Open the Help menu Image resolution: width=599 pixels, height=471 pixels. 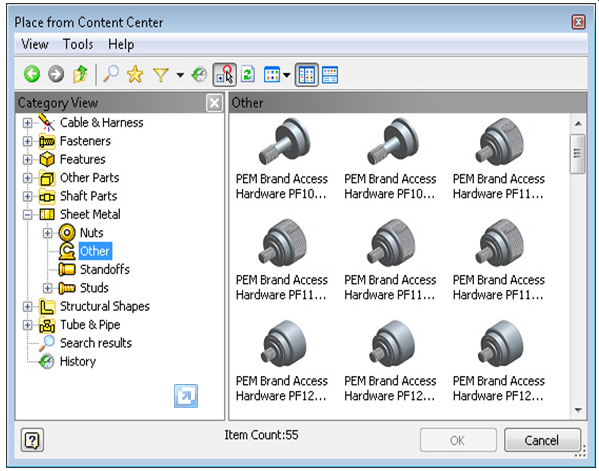tap(121, 45)
